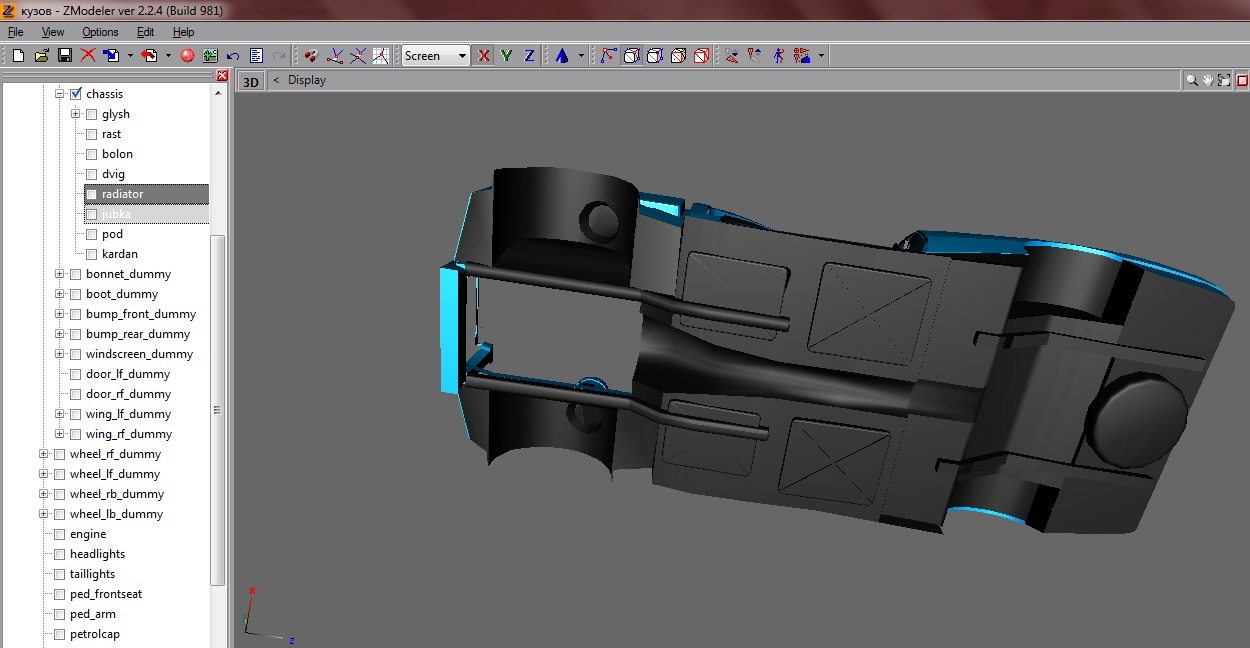
Task: Open the textures browser green icon
Action: coord(210,56)
